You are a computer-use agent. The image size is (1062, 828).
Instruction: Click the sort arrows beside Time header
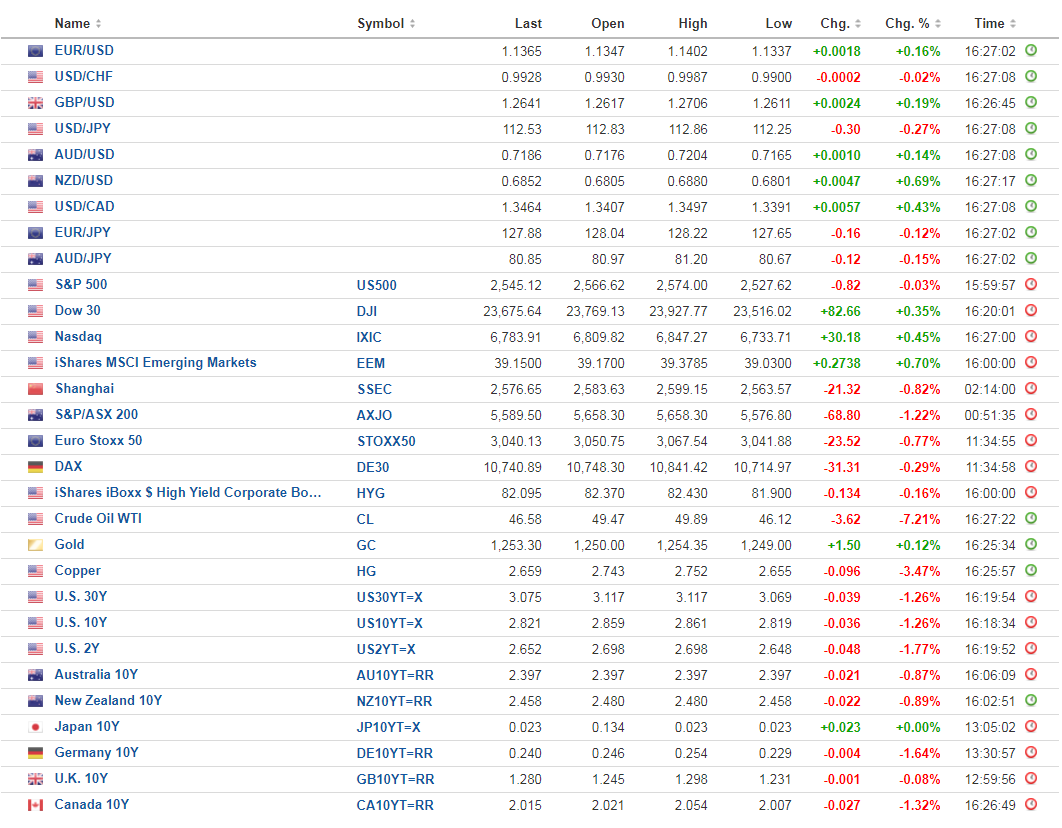1013,24
